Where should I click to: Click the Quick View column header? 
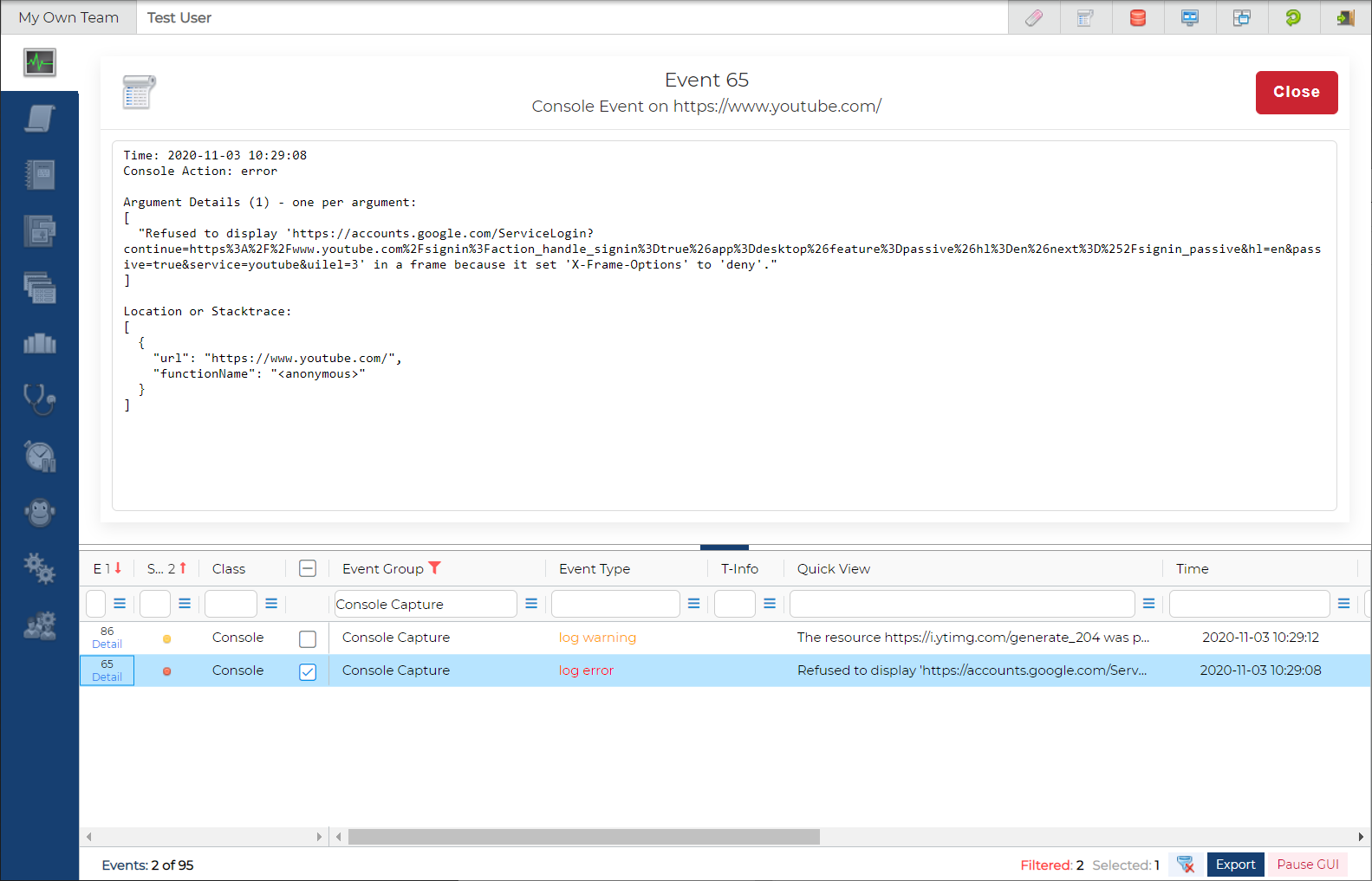tap(834, 568)
